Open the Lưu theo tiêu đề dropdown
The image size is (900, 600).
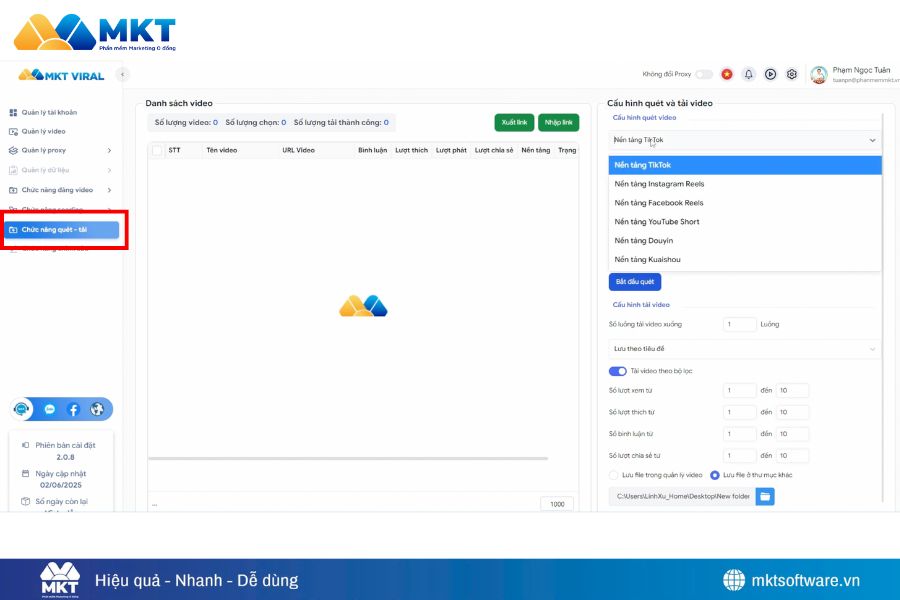(x=744, y=349)
